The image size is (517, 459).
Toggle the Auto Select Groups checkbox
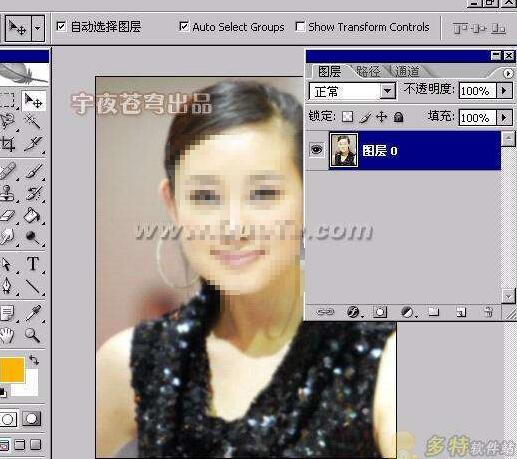point(184,26)
